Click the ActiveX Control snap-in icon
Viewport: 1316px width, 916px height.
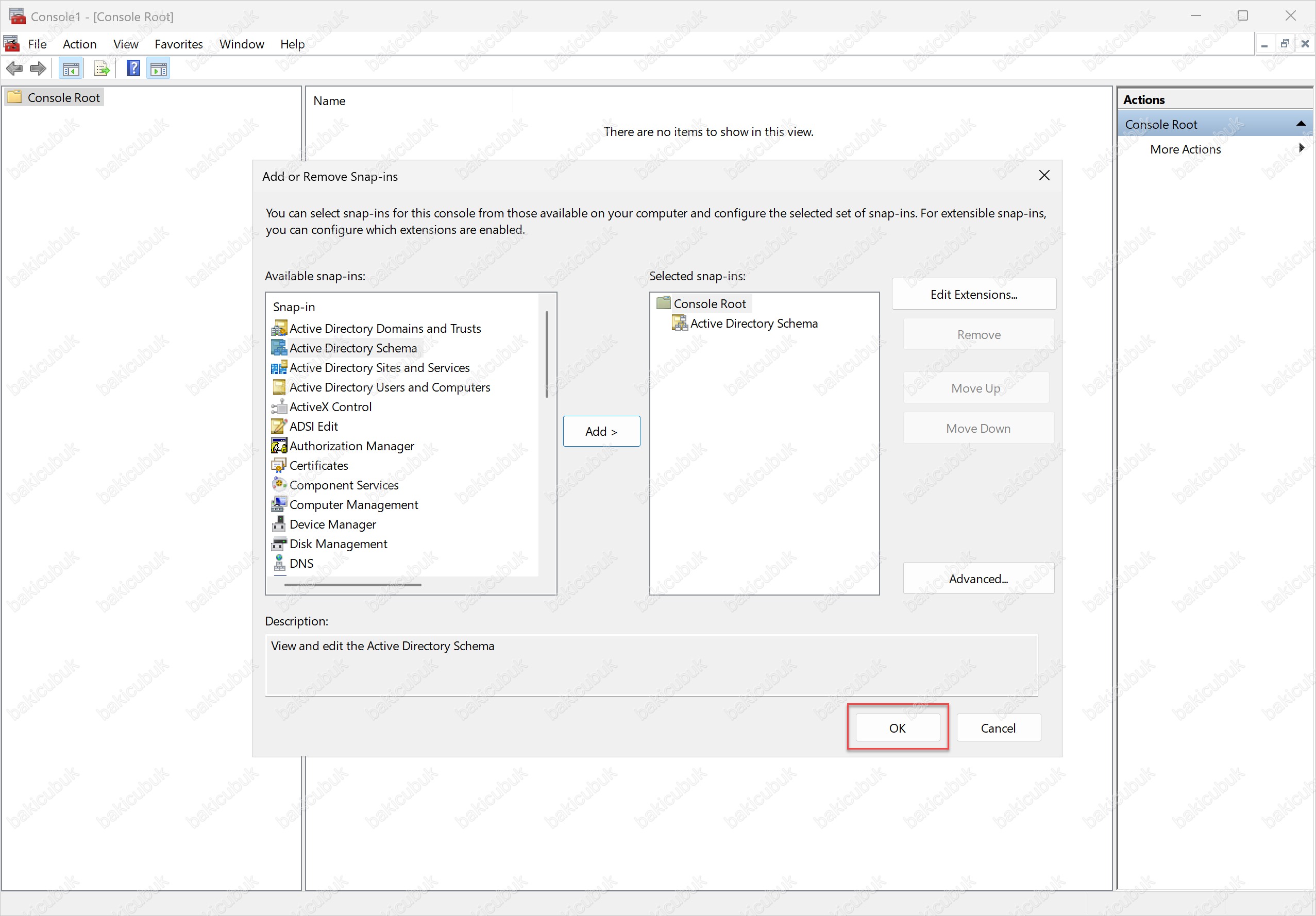coord(279,406)
